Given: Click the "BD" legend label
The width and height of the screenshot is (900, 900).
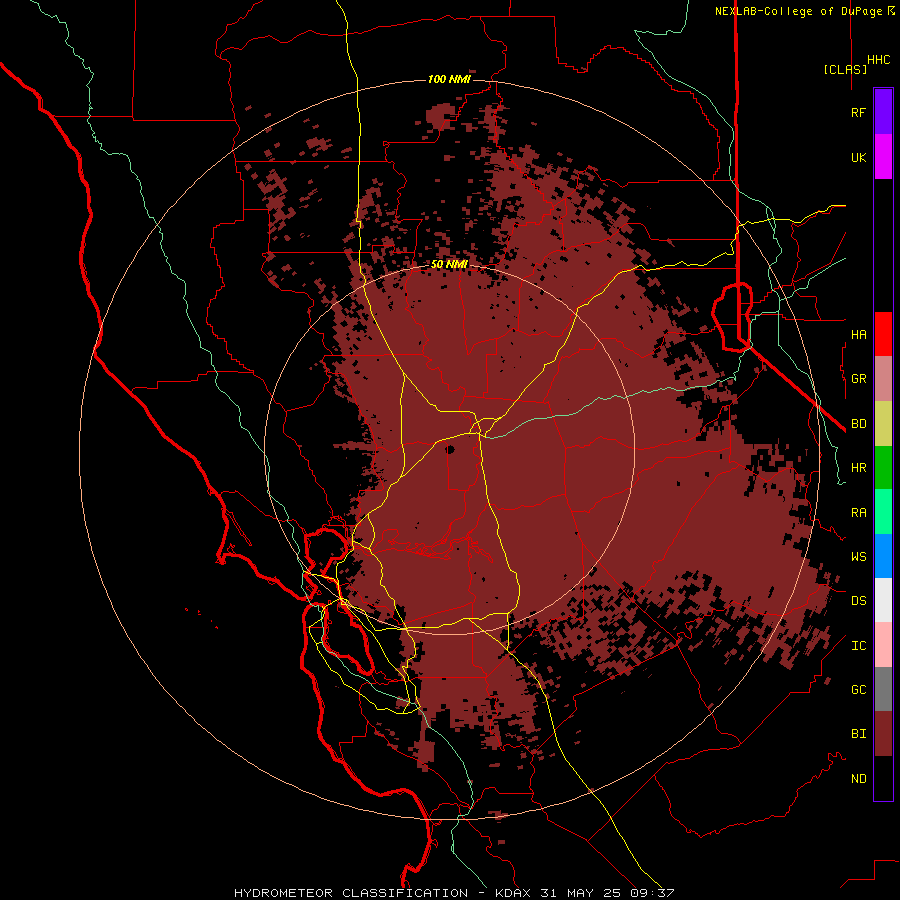Looking at the screenshot, I should 858,424.
